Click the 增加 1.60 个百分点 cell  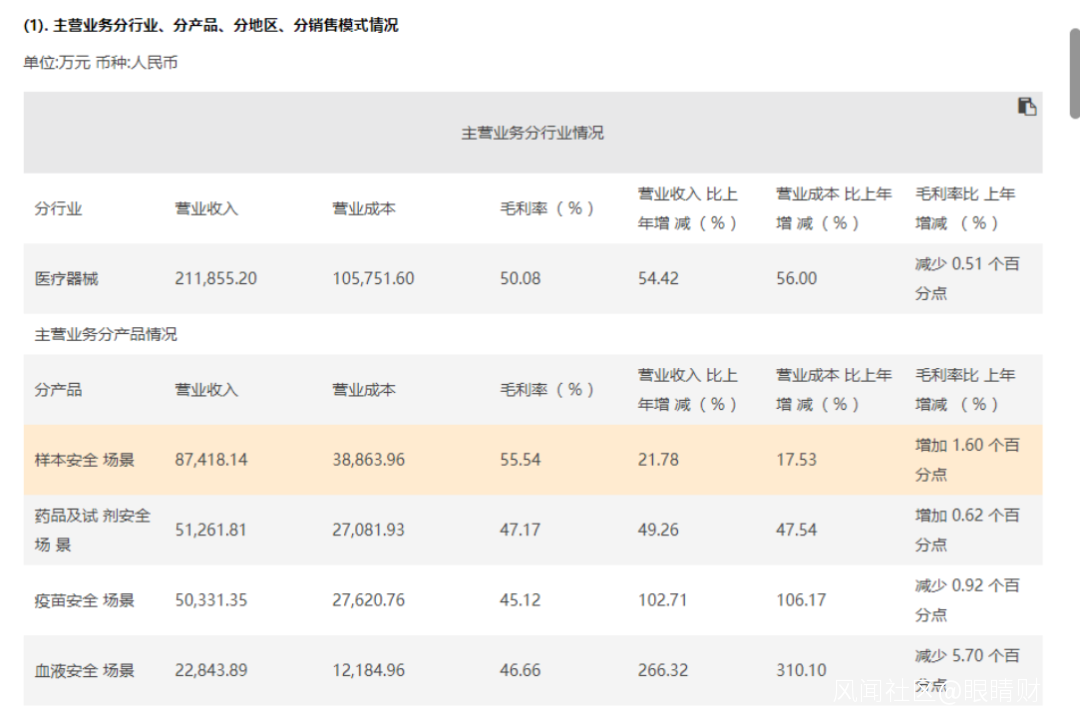coord(967,460)
